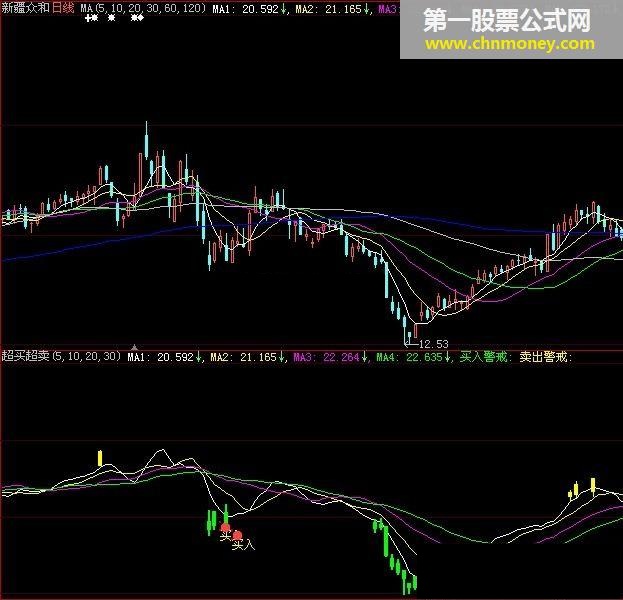Click the '买入' text label under the lower red dot

coord(243,545)
